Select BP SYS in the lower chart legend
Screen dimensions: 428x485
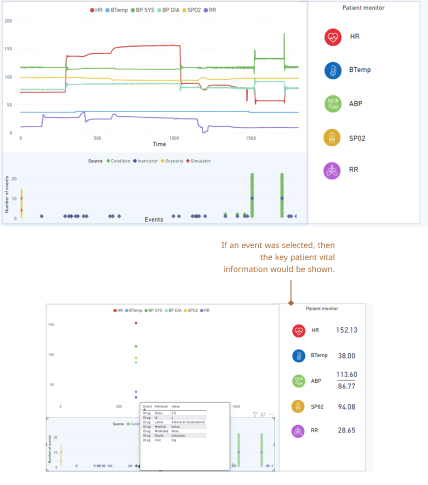tap(153, 310)
